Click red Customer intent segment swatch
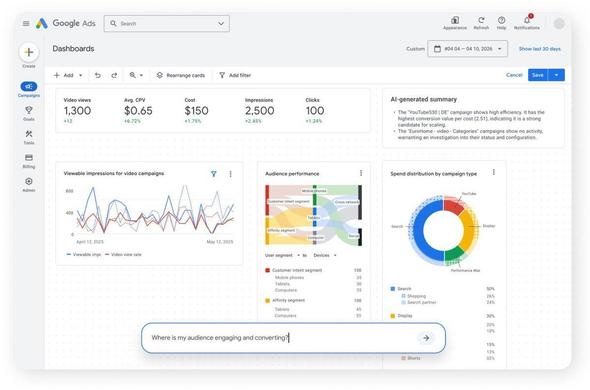The width and height of the screenshot is (590, 390). [x=268, y=270]
